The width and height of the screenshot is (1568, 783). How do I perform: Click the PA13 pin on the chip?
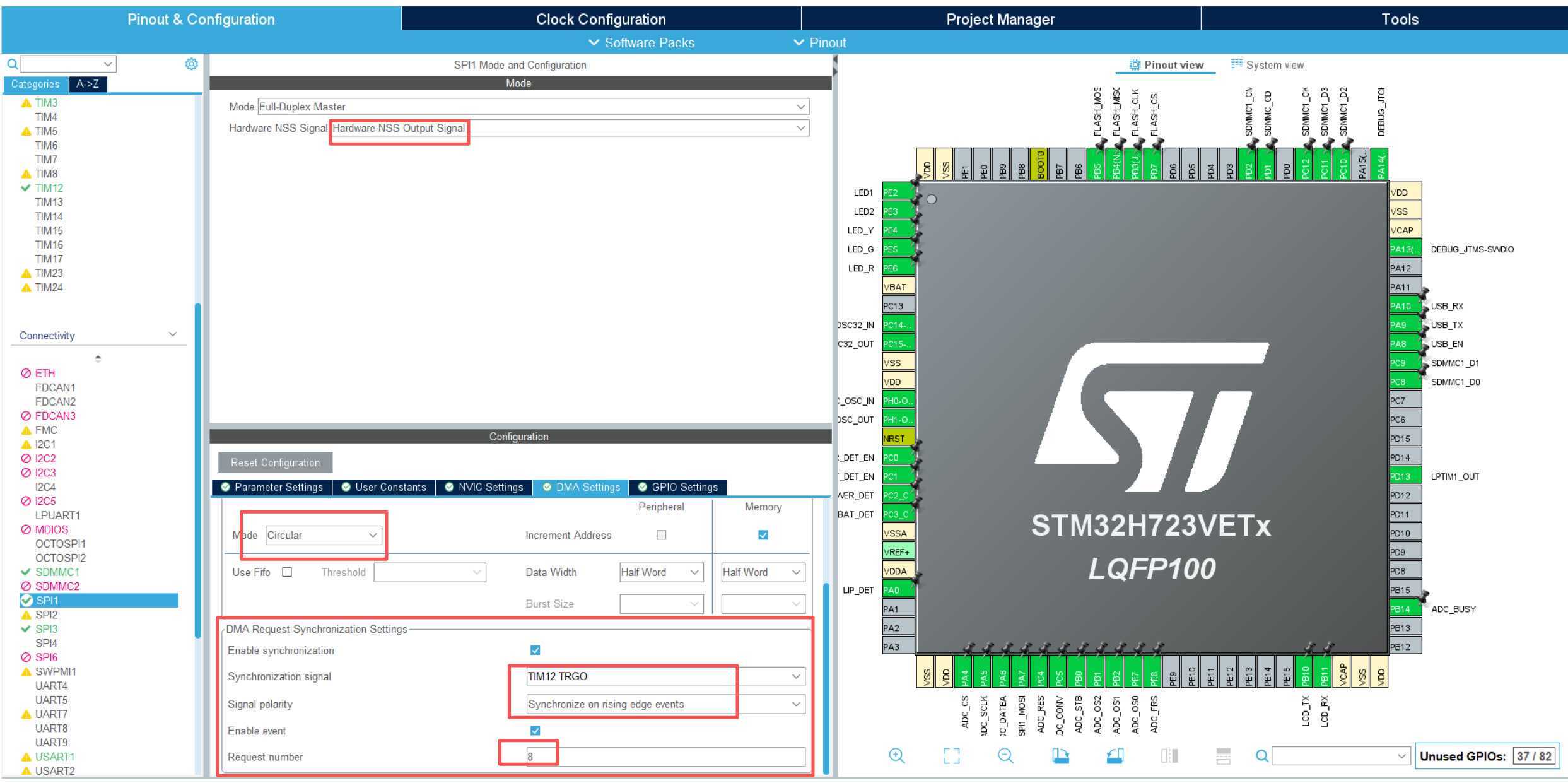tap(1405, 249)
